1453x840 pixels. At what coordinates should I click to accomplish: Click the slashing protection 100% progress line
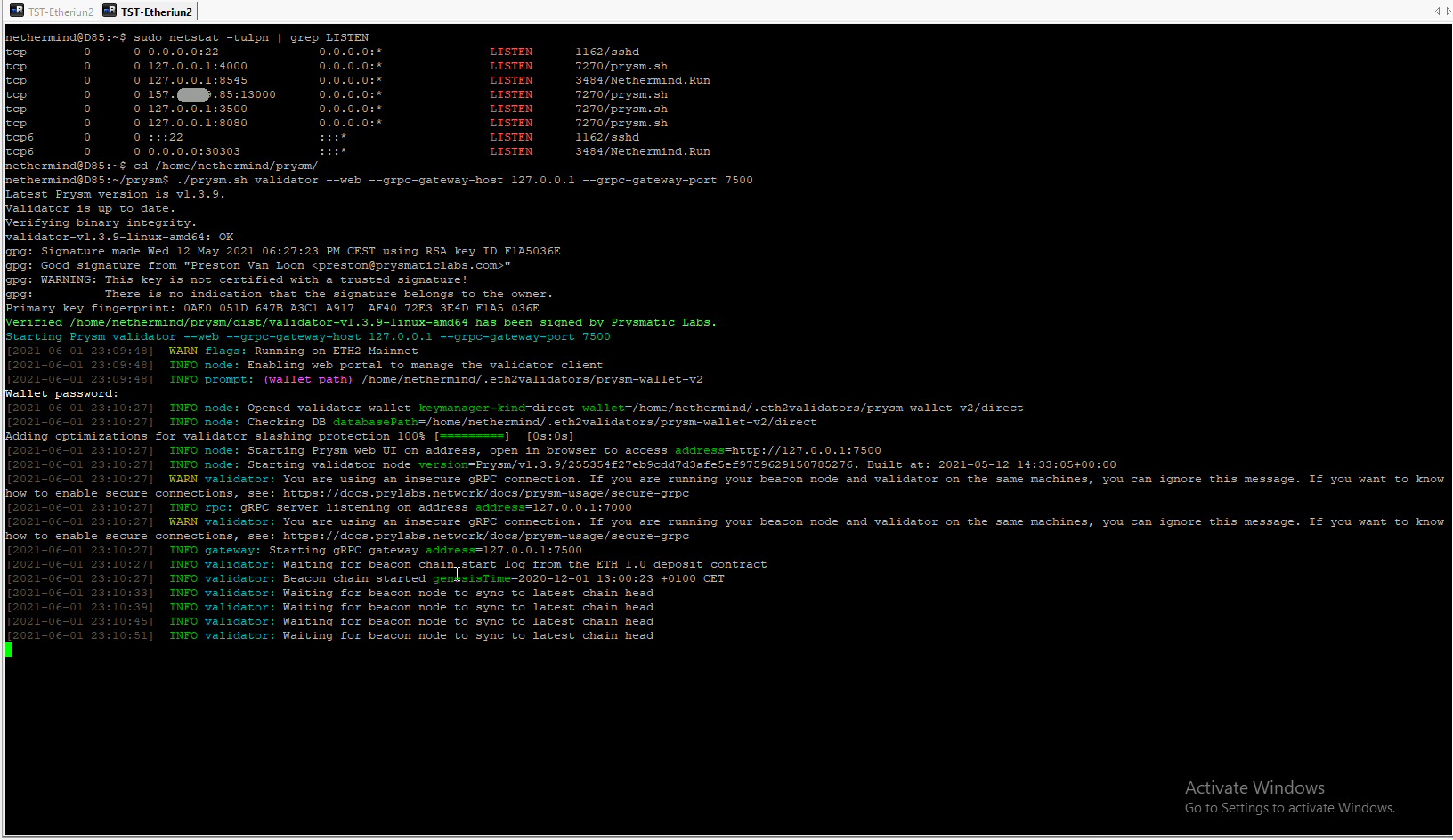[x=290, y=436]
